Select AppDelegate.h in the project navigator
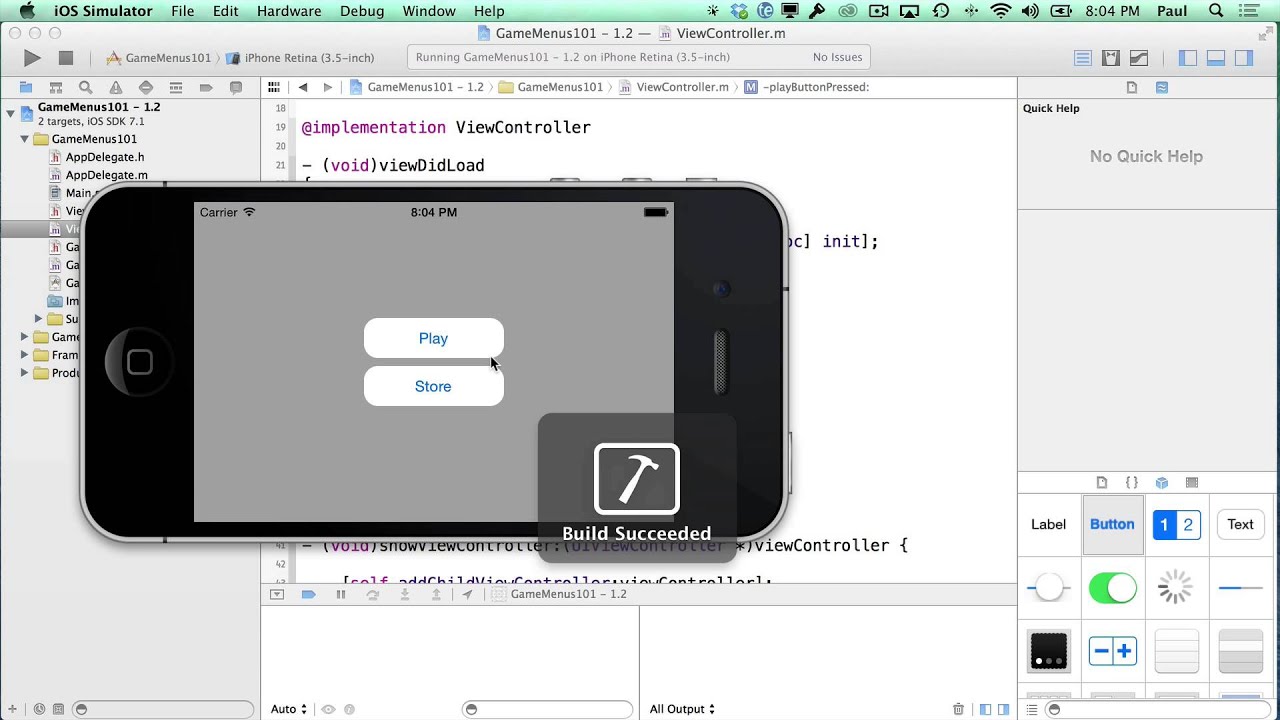Screen dimensions: 1280x720 [x=105, y=157]
